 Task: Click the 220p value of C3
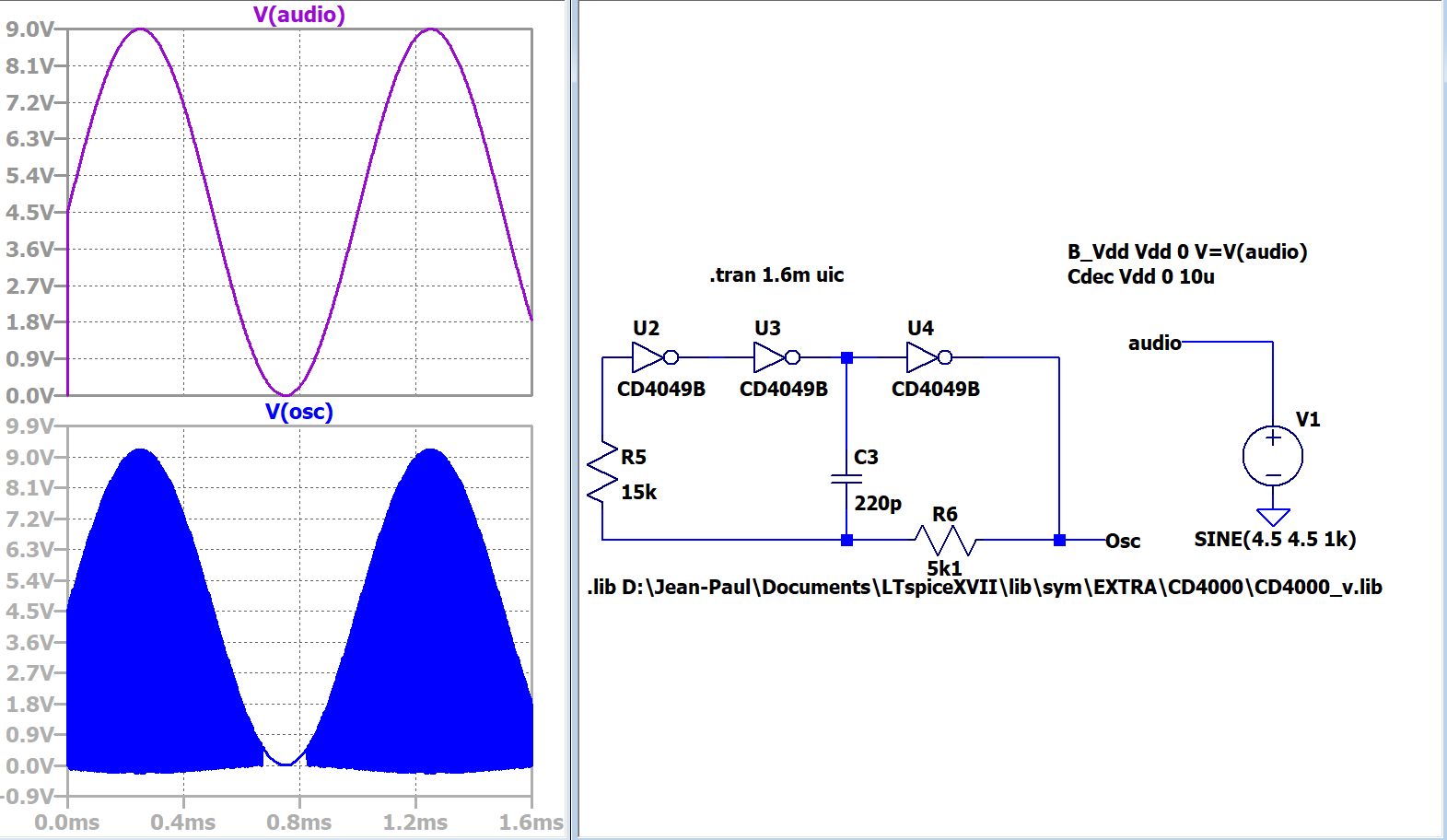[878, 503]
